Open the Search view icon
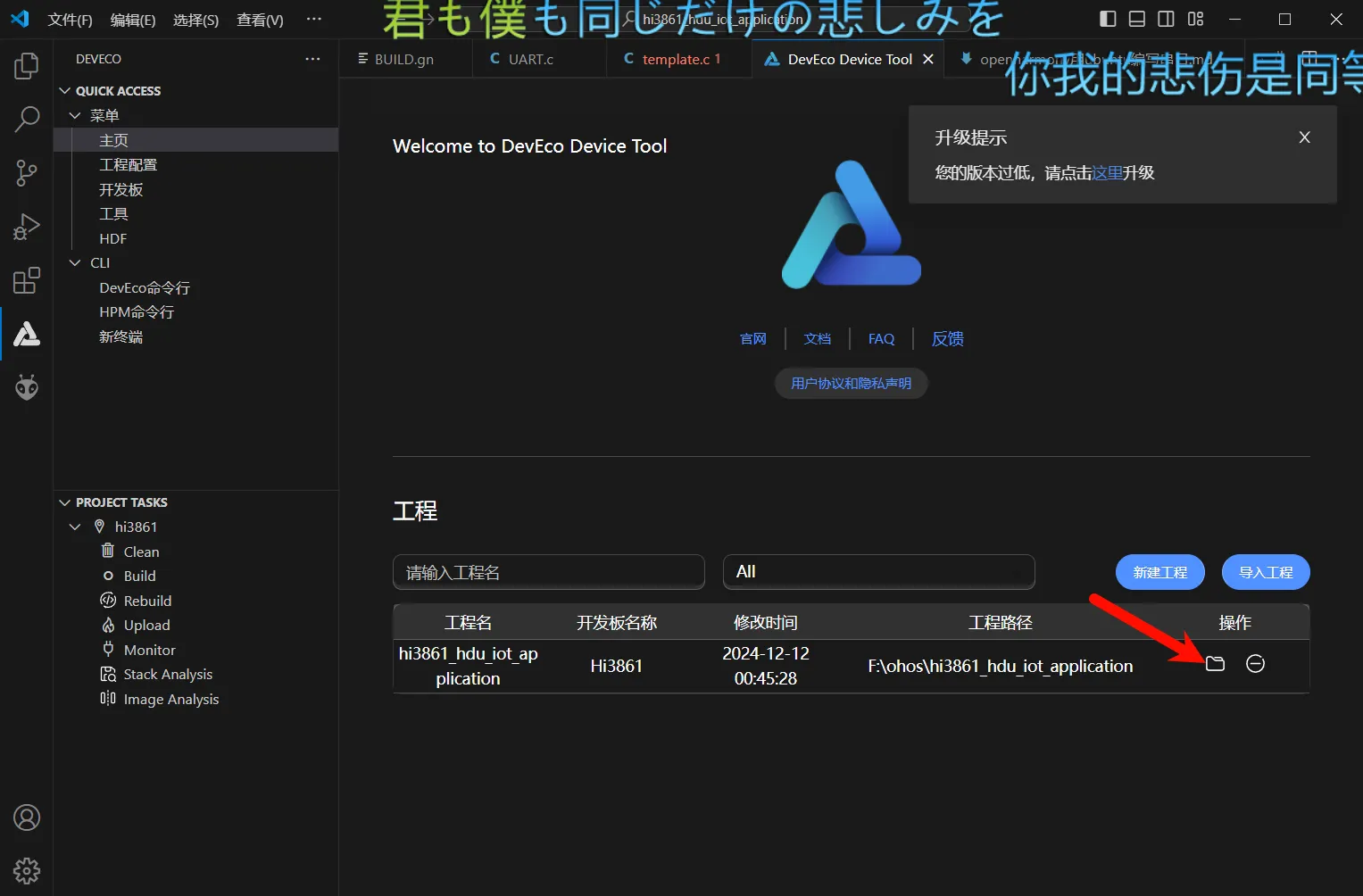Image resolution: width=1363 pixels, height=896 pixels. [27, 120]
